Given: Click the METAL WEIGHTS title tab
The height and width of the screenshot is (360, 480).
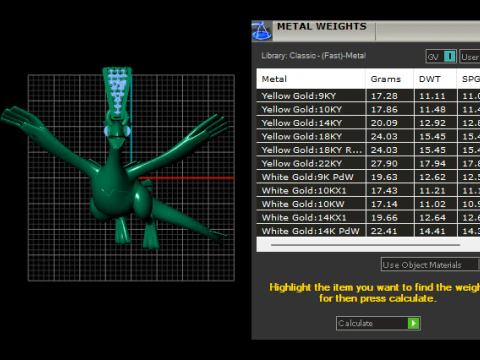Looking at the screenshot, I should [322, 27].
